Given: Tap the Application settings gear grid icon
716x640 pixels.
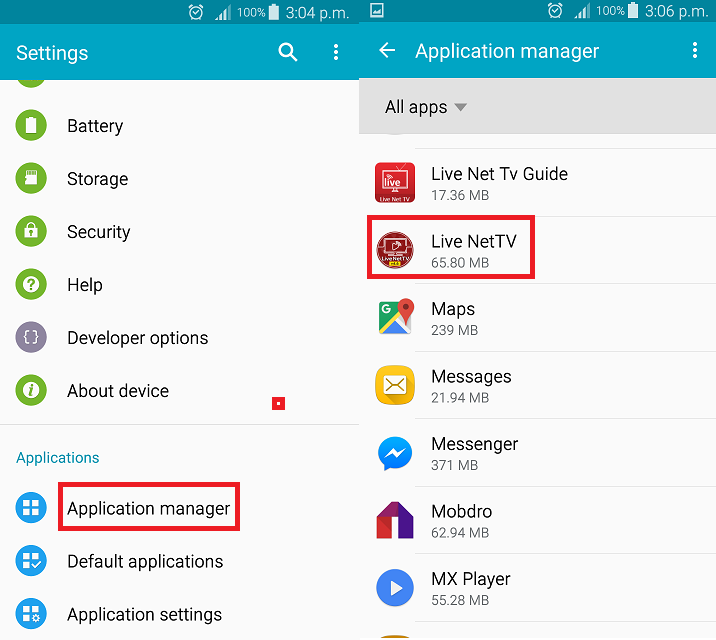Looking at the screenshot, I should [x=31, y=614].
